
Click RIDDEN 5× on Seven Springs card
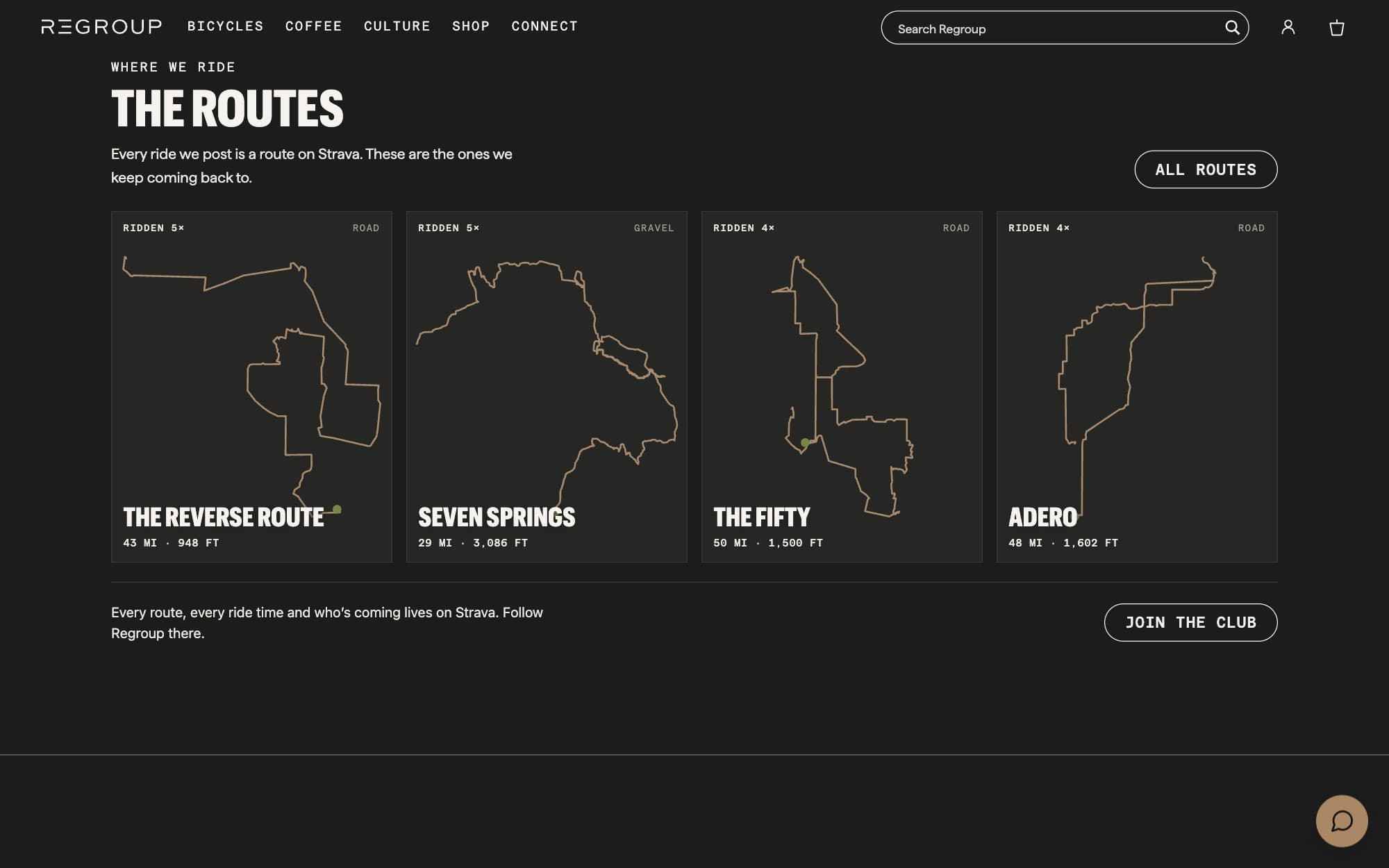[449, 228]
